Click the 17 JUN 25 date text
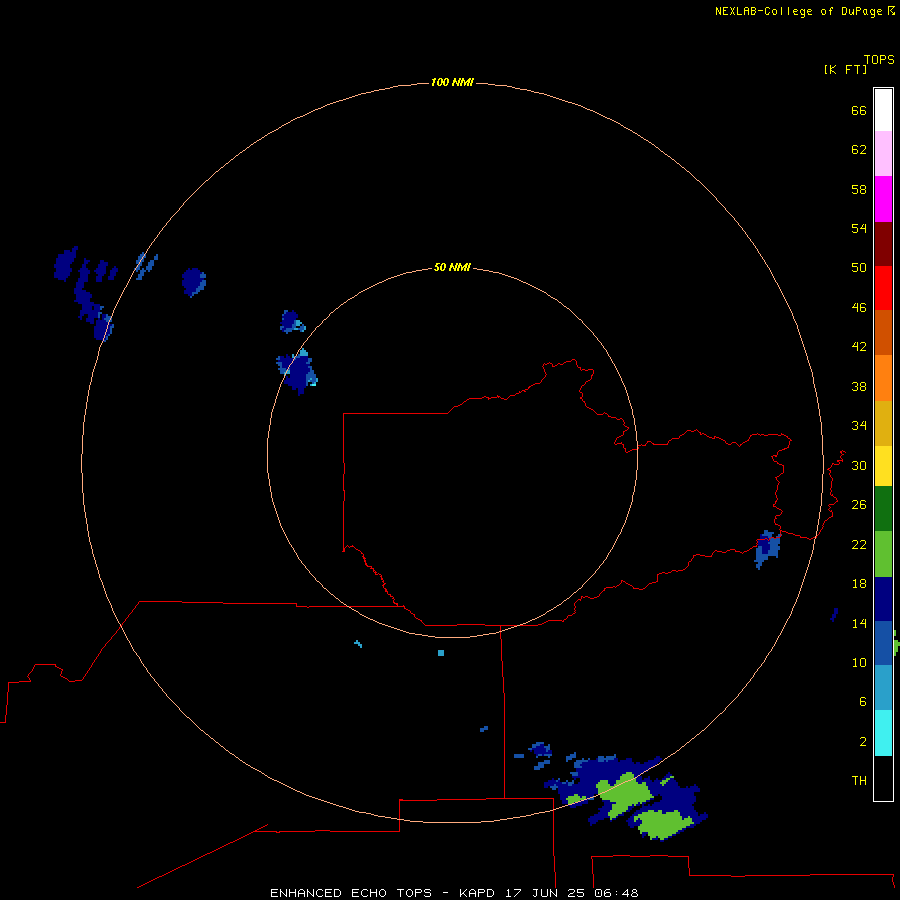The height and width of the screenshot is (900, 900). (x=544, y=893)
